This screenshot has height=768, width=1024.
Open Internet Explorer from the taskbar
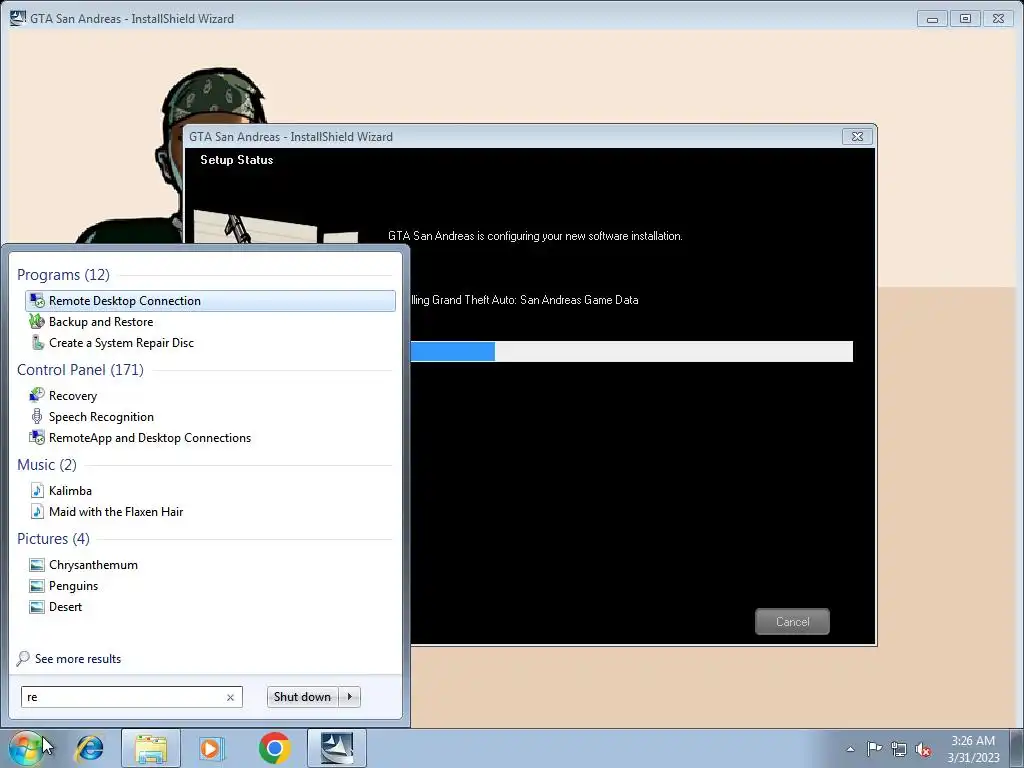89,748
